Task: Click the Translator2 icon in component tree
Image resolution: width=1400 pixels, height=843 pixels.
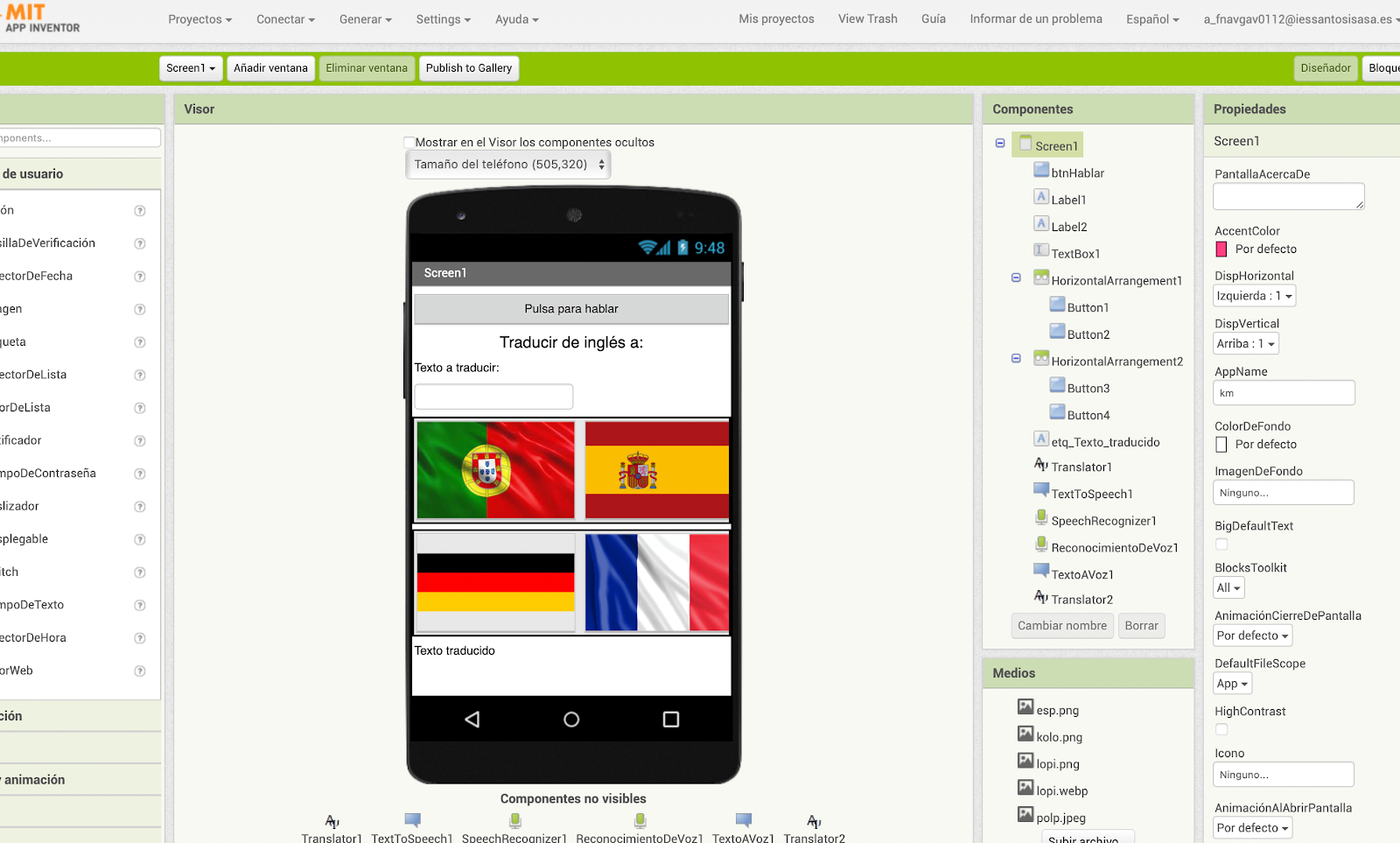Action: [x=1041, y=597]
